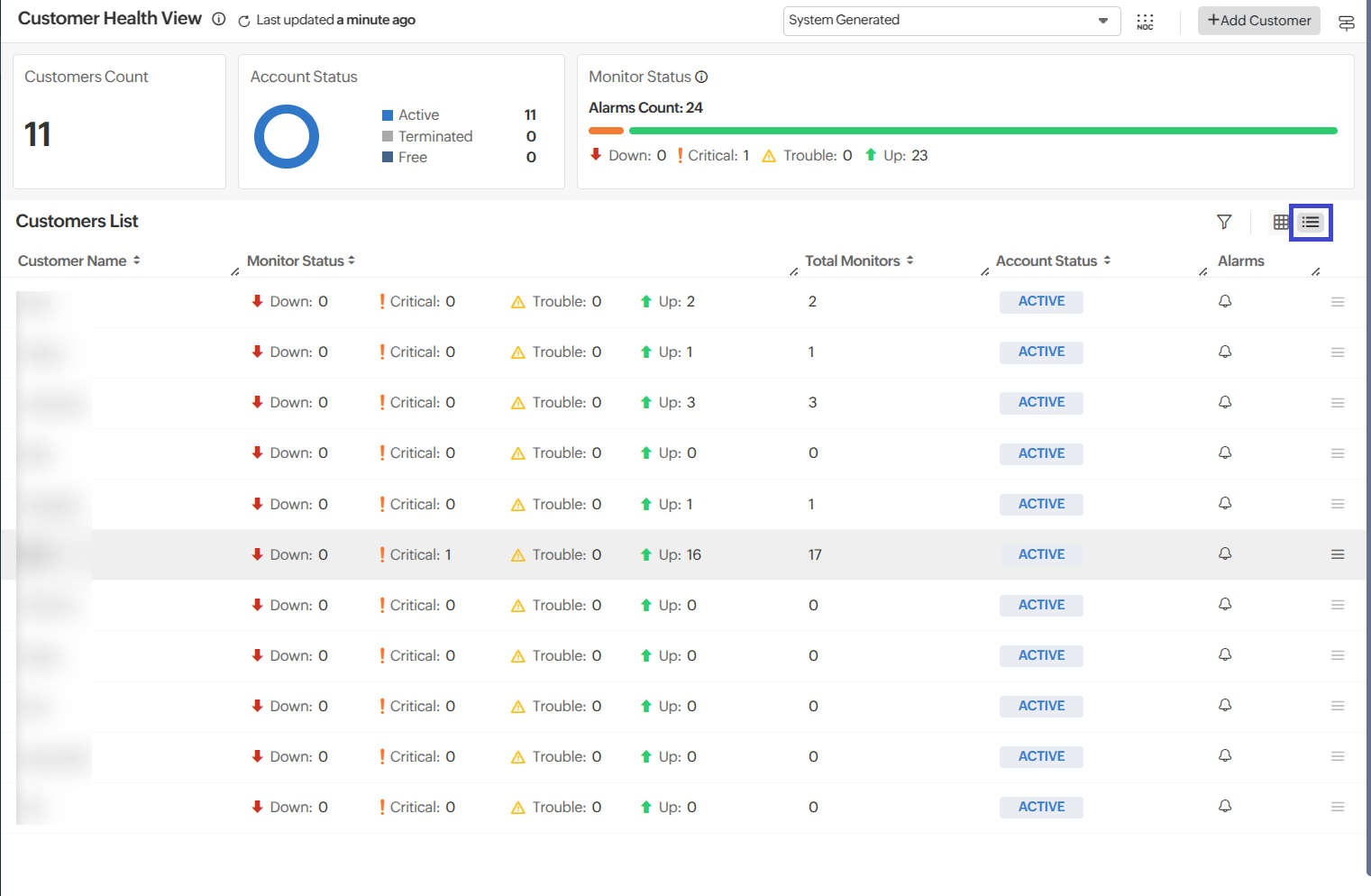1371x896 pixels.
Task: Refresh the Customer Health View data
Action: (x=242, y=20)
